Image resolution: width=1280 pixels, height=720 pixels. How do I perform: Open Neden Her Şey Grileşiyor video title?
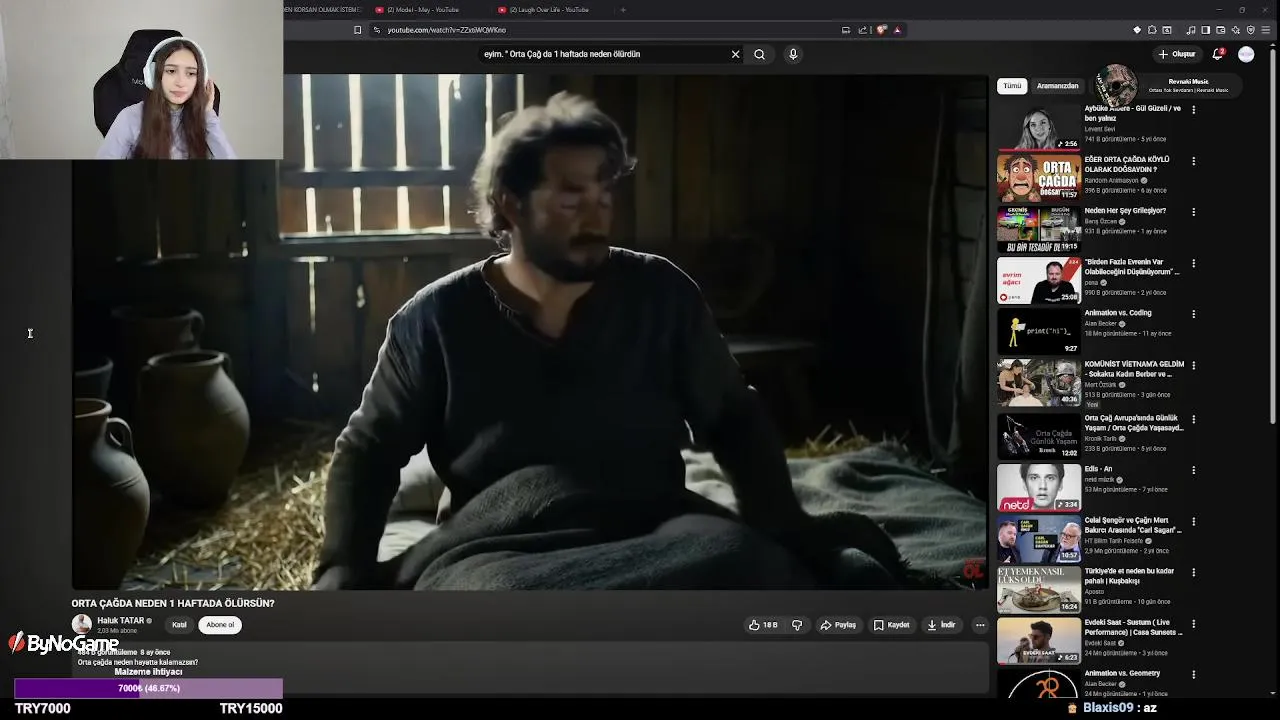click(x=1125, y=211)
